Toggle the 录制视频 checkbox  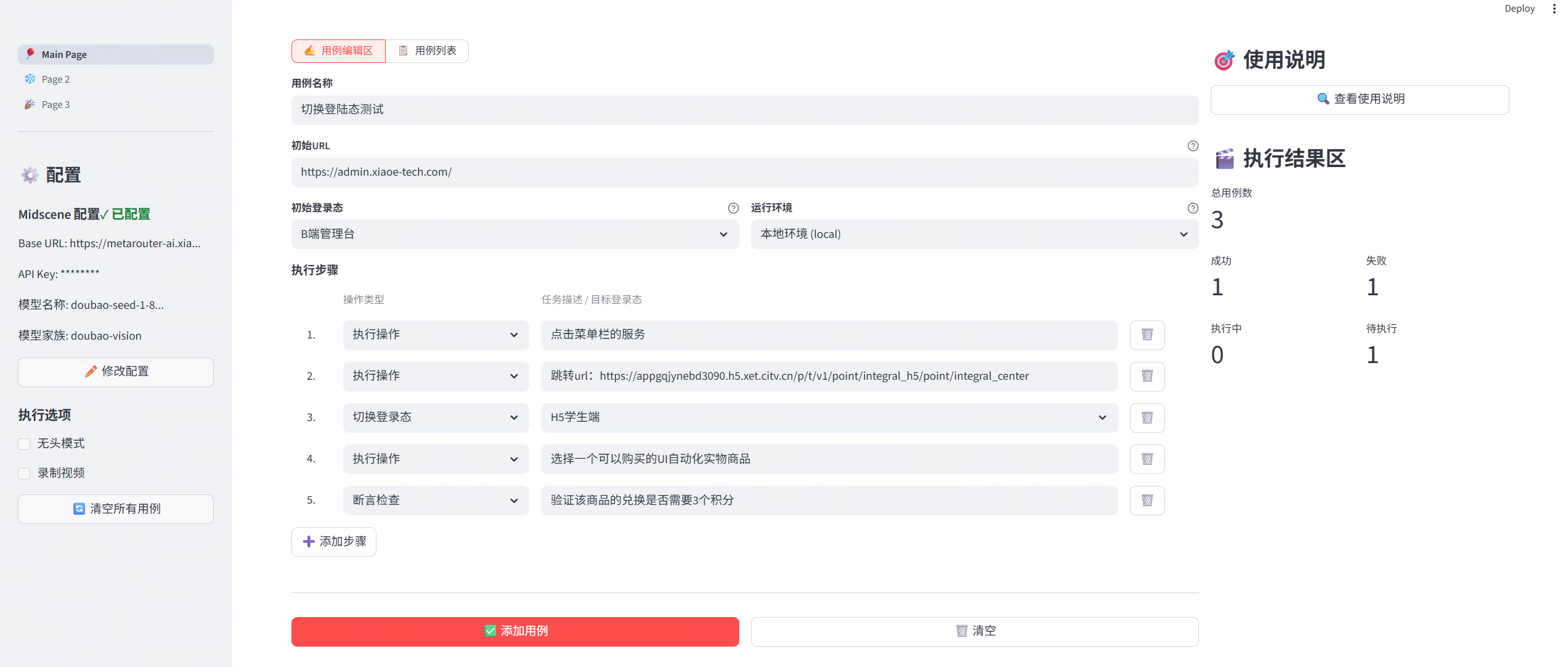(x=24, y=473)
